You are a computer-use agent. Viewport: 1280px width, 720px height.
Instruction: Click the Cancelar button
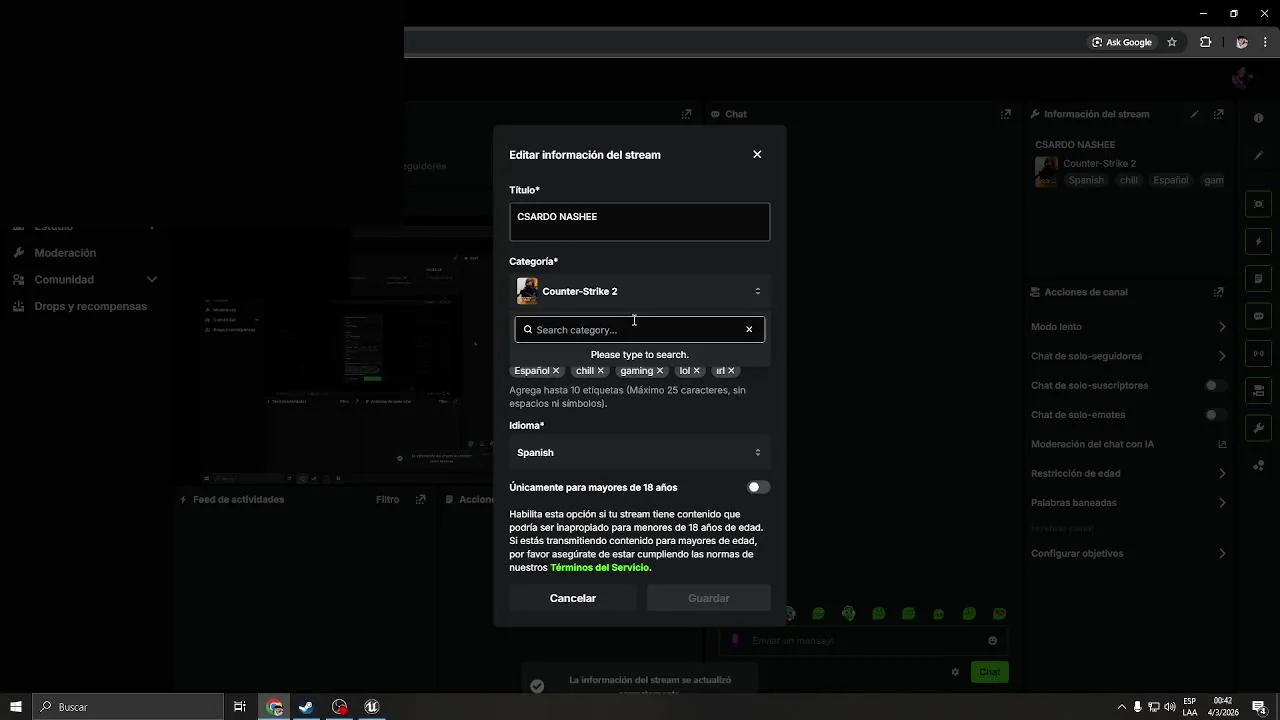coord(573,598)
